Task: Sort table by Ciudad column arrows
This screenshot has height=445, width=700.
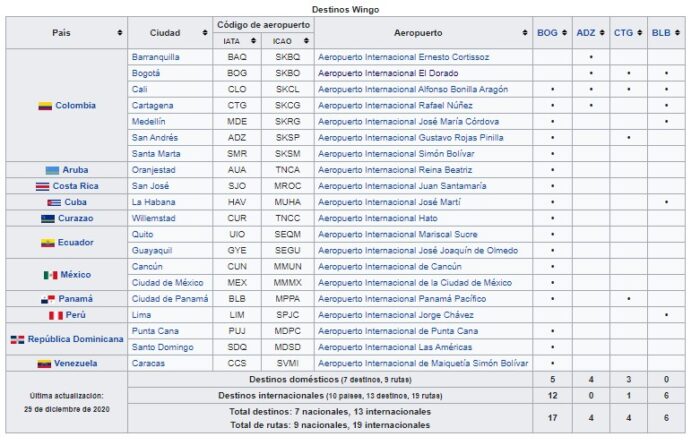Action: 203,33
